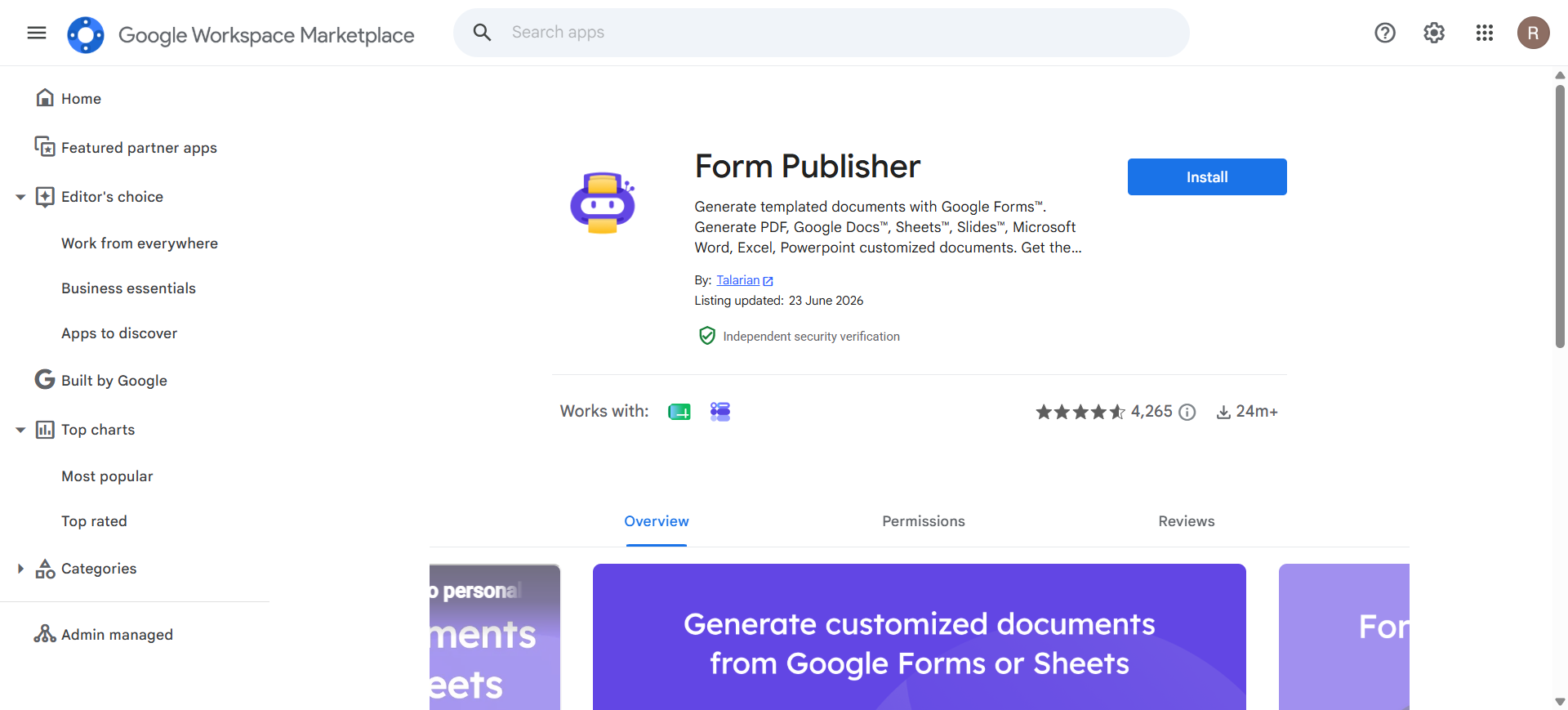Click the search magnifier icon
The image size is (1568, 710).
483,33
